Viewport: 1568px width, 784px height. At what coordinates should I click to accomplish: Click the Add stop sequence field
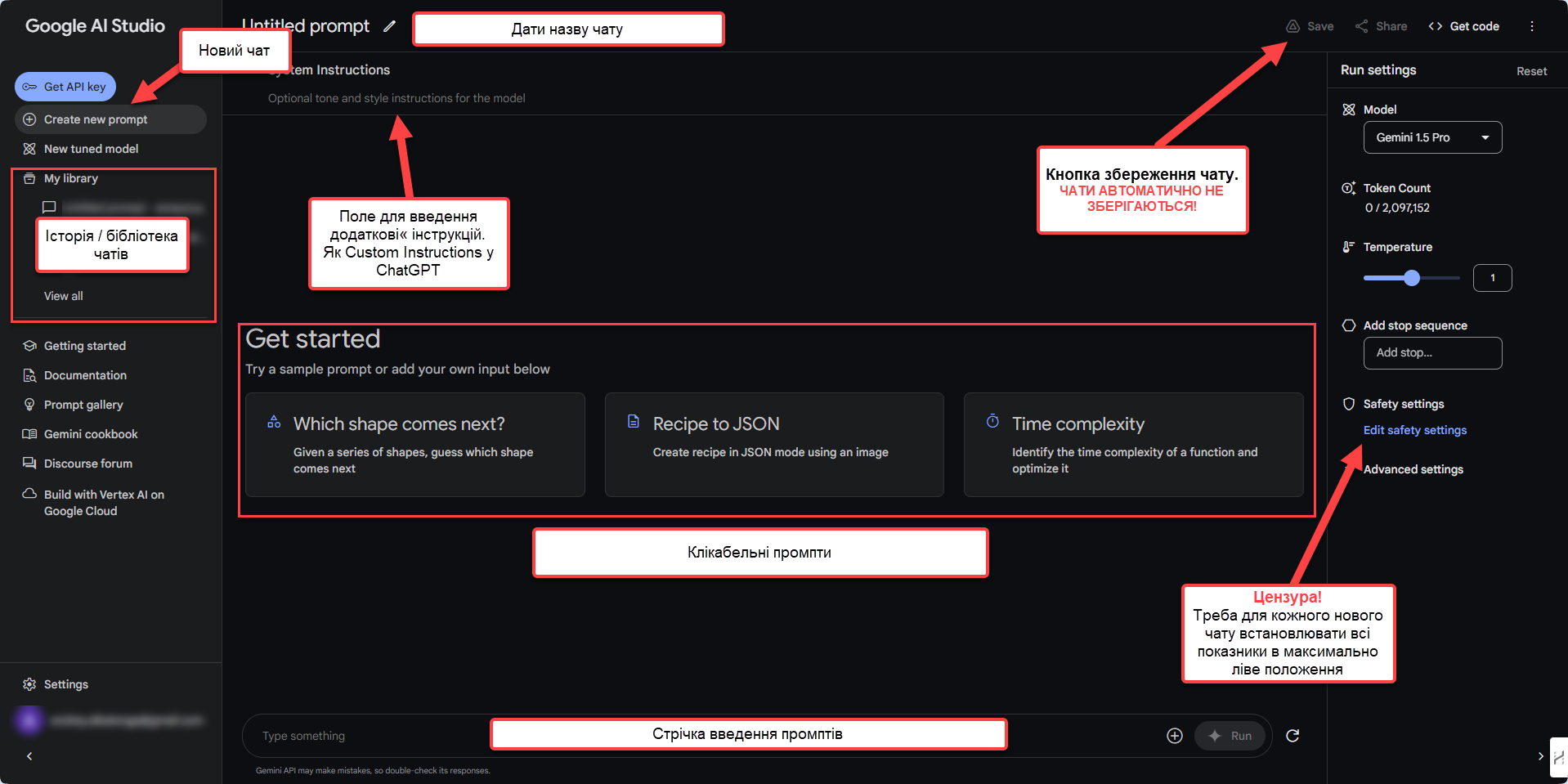[1432, 353]
